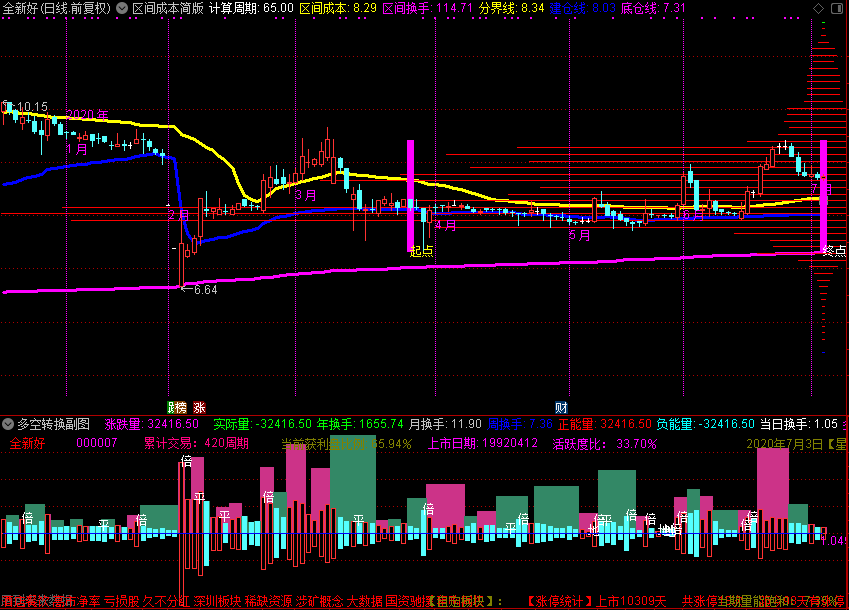The image size is (849, 610).
Task: Select 计算周期: 65.00 parameter text
Action: pyautogui.click(x=251, y=8)
